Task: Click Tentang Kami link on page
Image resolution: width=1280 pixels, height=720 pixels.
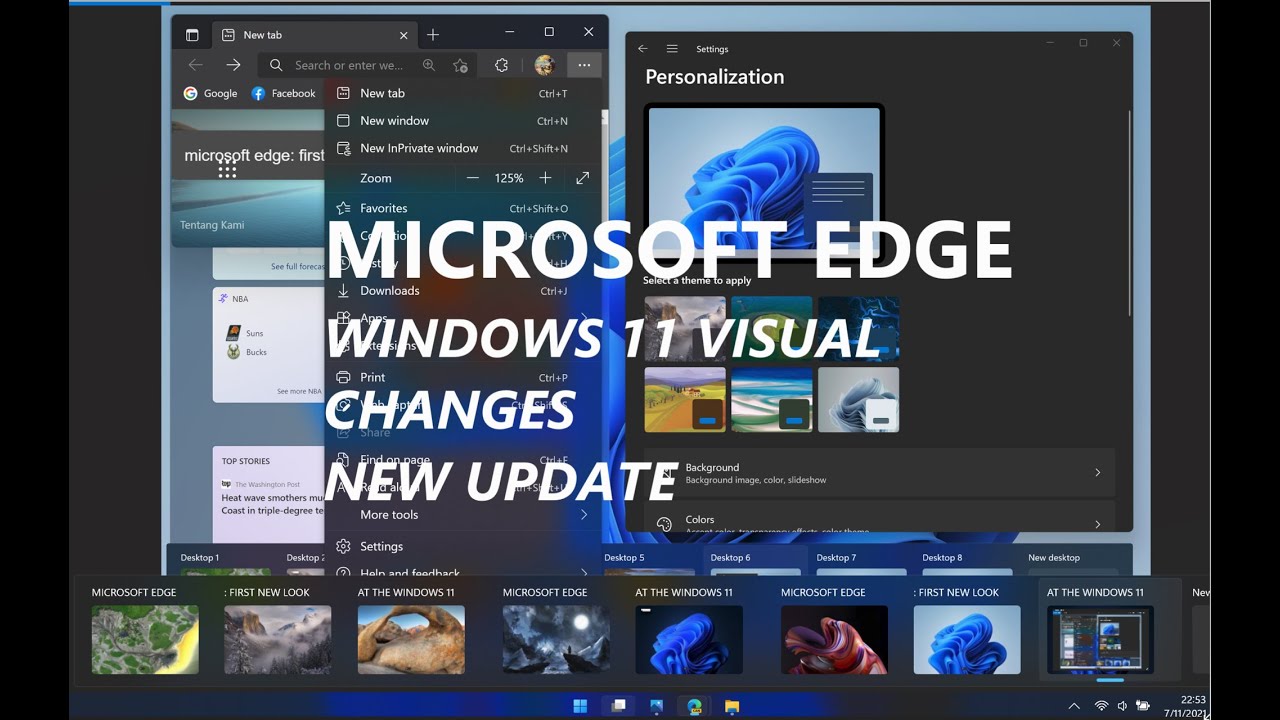Action: tap(212, 225)
